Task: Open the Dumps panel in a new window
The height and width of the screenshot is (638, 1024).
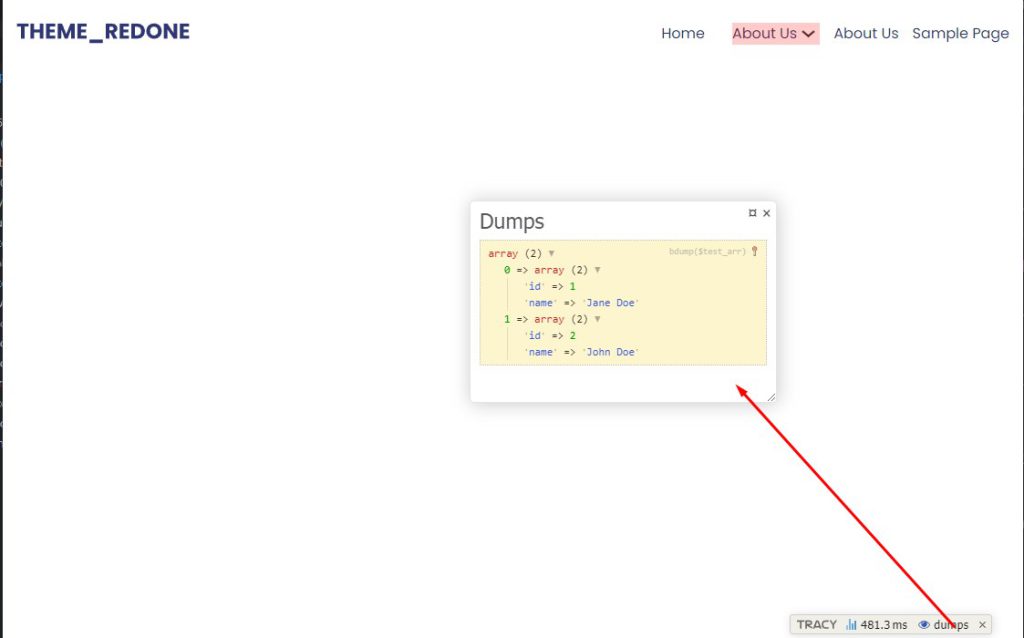Action: (752, 213)
